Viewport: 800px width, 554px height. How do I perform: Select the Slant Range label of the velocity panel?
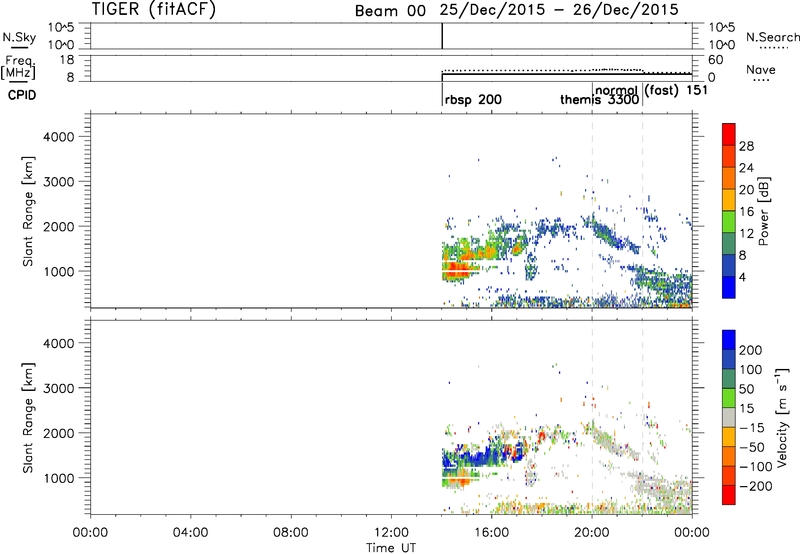28,418
